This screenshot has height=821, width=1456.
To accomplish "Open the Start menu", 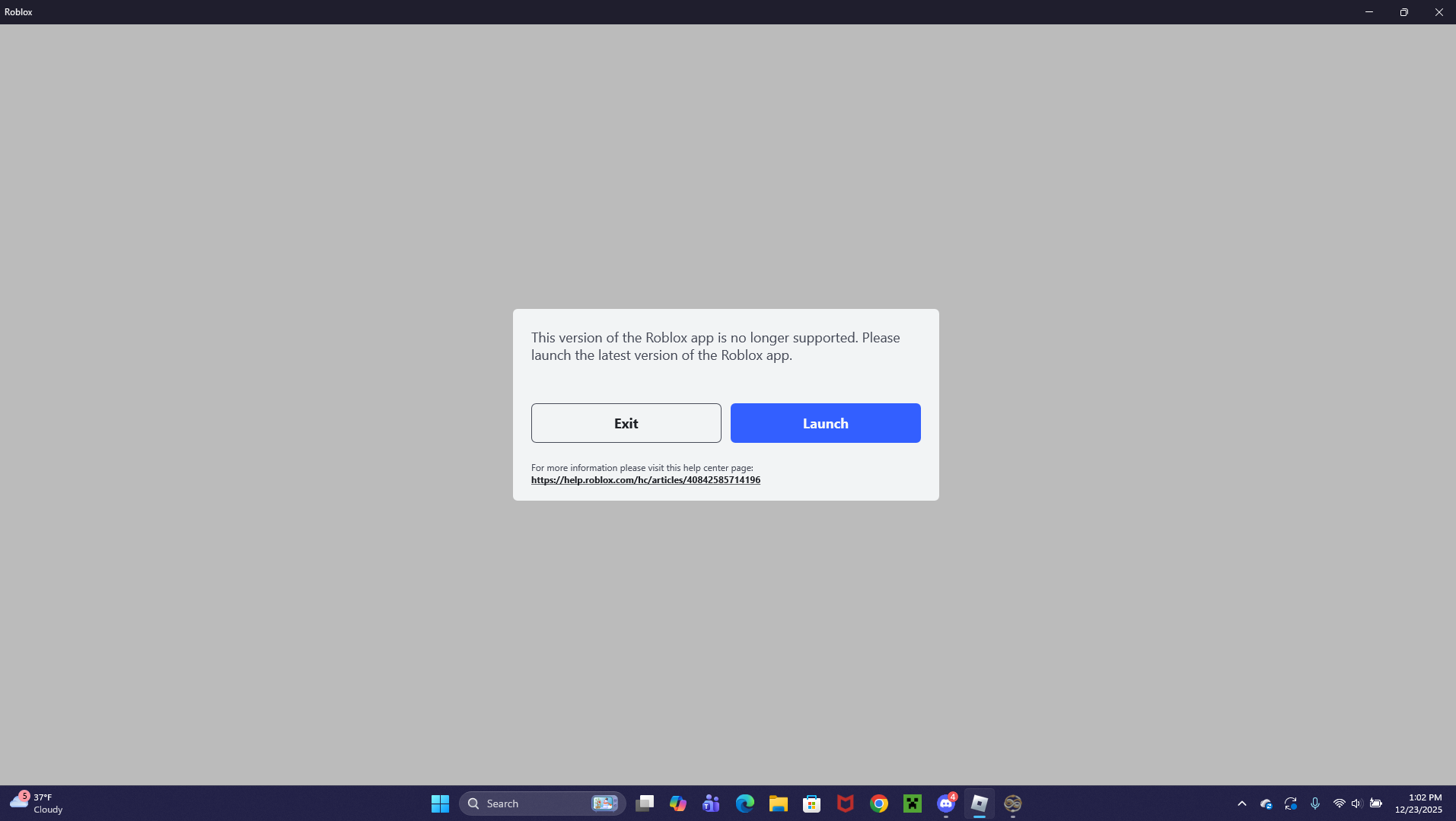I will pyautogui.click(x=440, y=803).
